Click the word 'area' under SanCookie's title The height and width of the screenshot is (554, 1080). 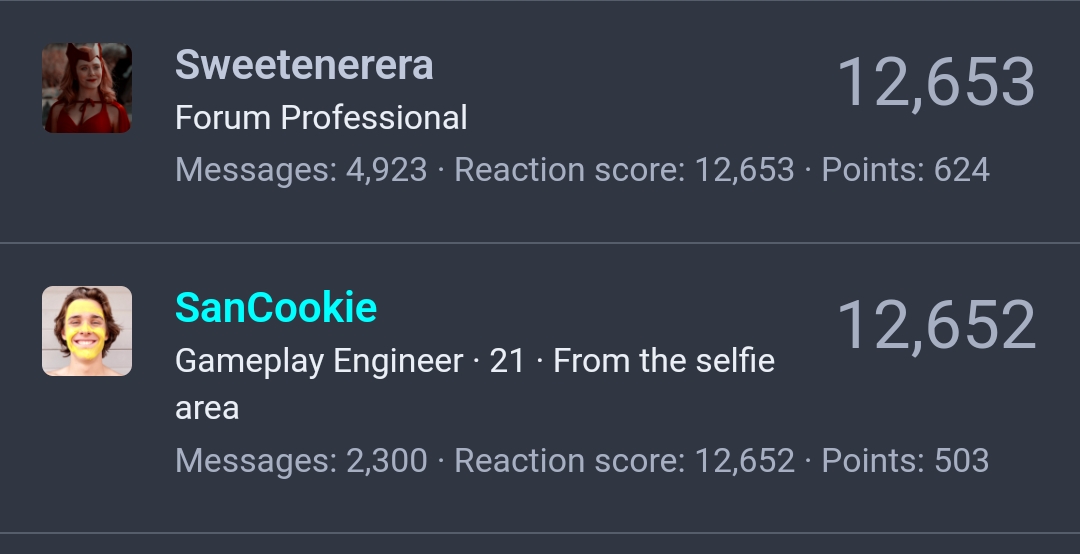[207, 409]
